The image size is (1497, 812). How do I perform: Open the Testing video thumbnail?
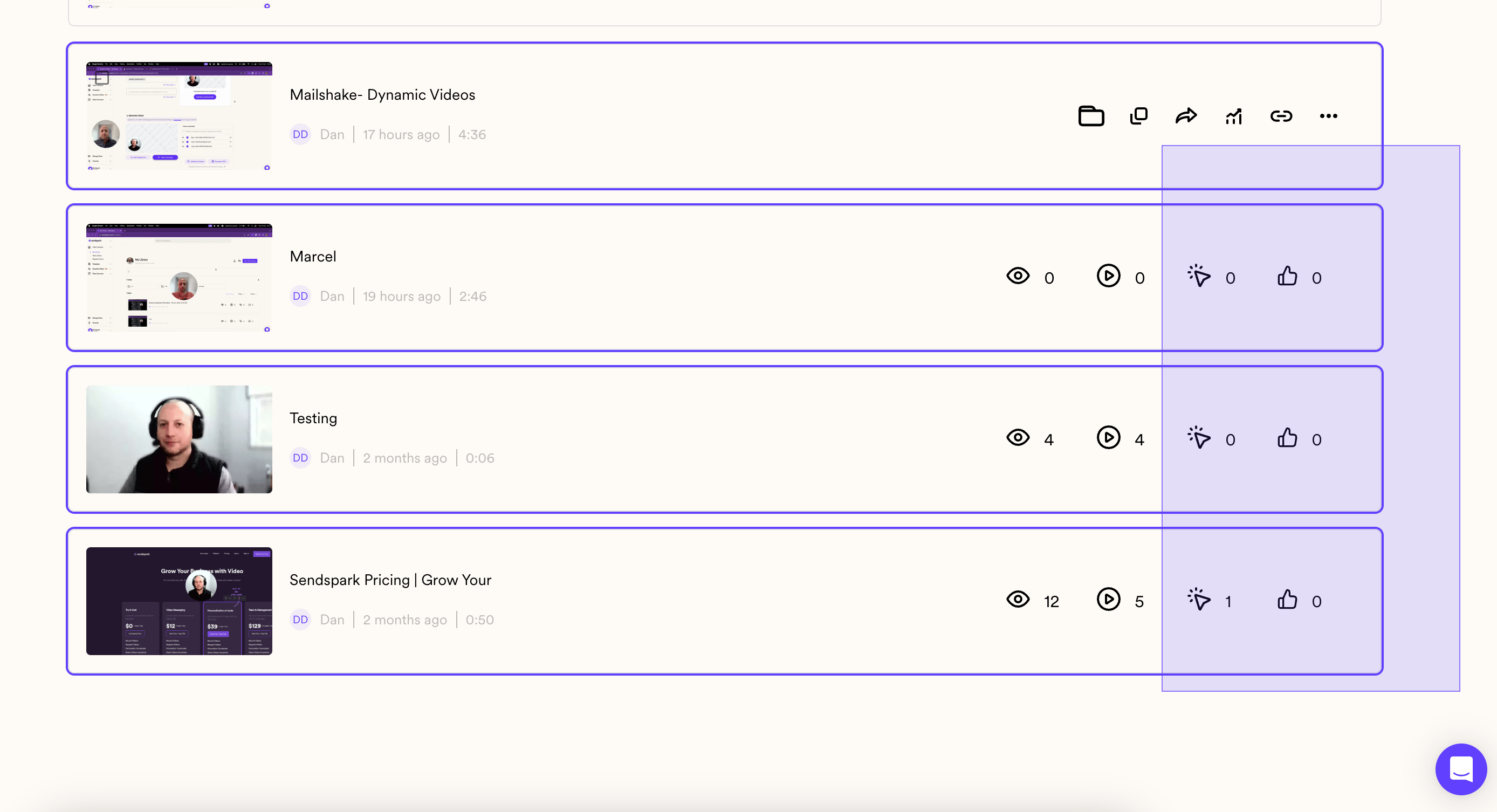[179, 439]
